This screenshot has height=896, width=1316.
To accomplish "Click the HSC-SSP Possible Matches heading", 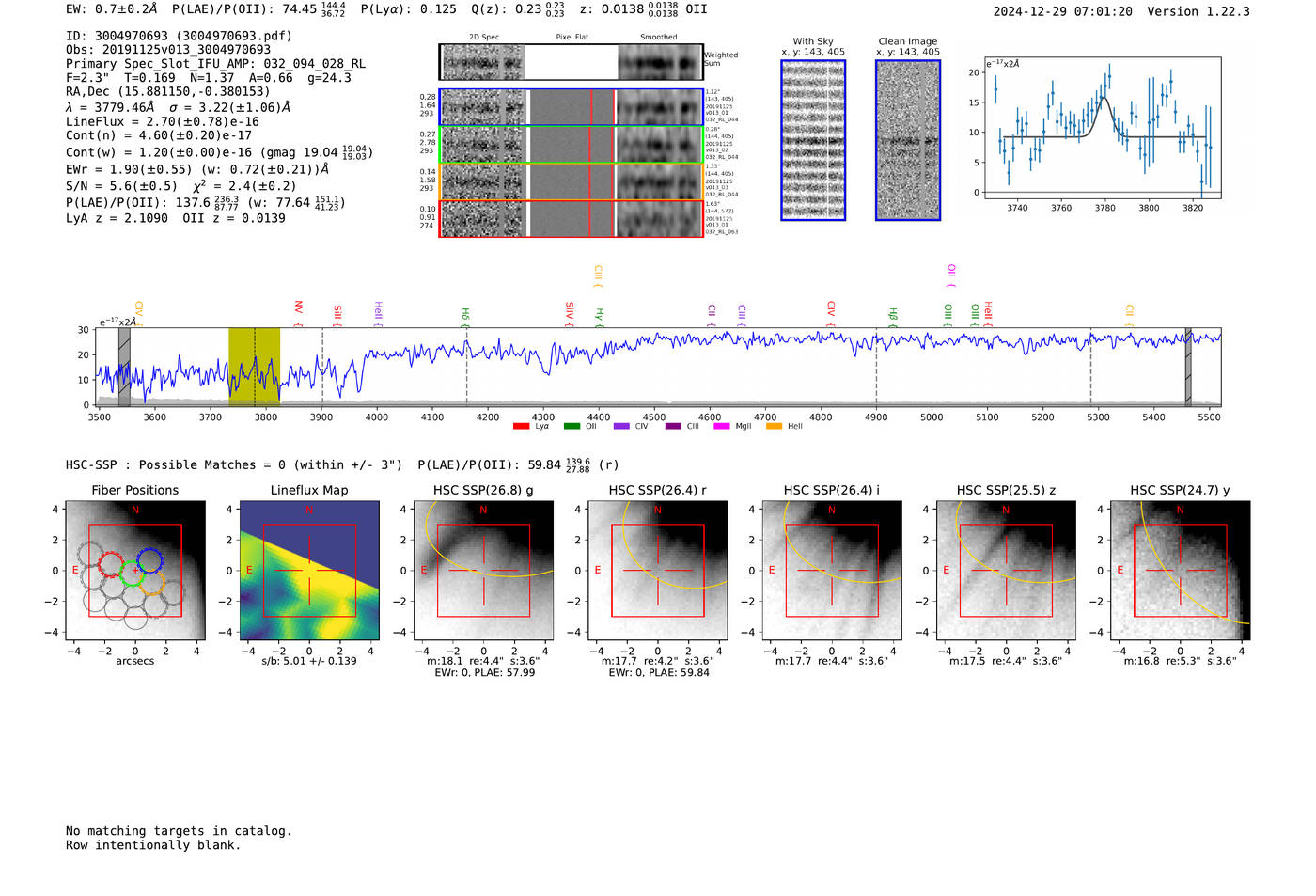I will click(234, 464).
